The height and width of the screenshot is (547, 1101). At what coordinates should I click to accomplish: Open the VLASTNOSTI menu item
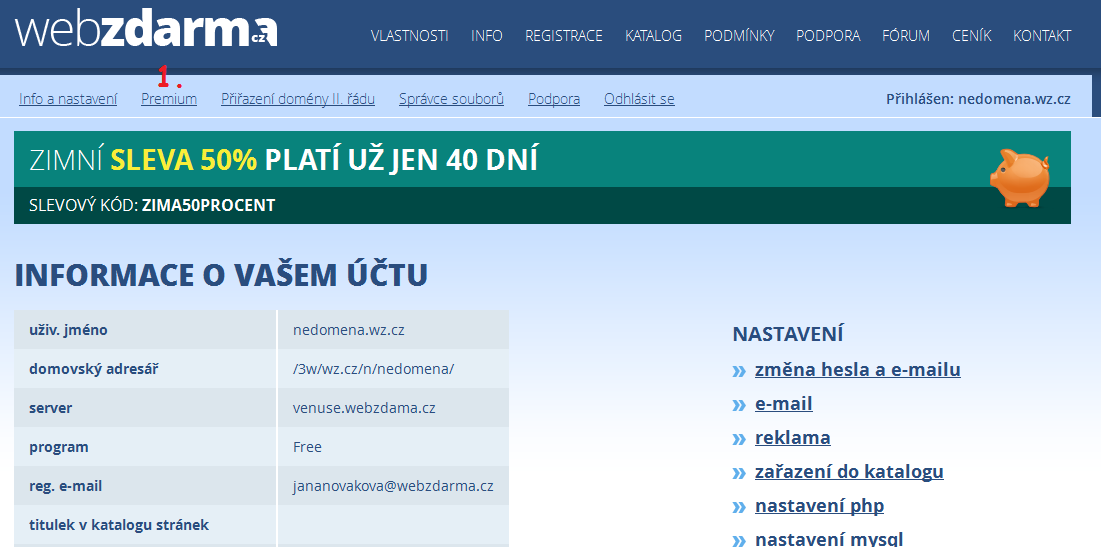point(409,35)
